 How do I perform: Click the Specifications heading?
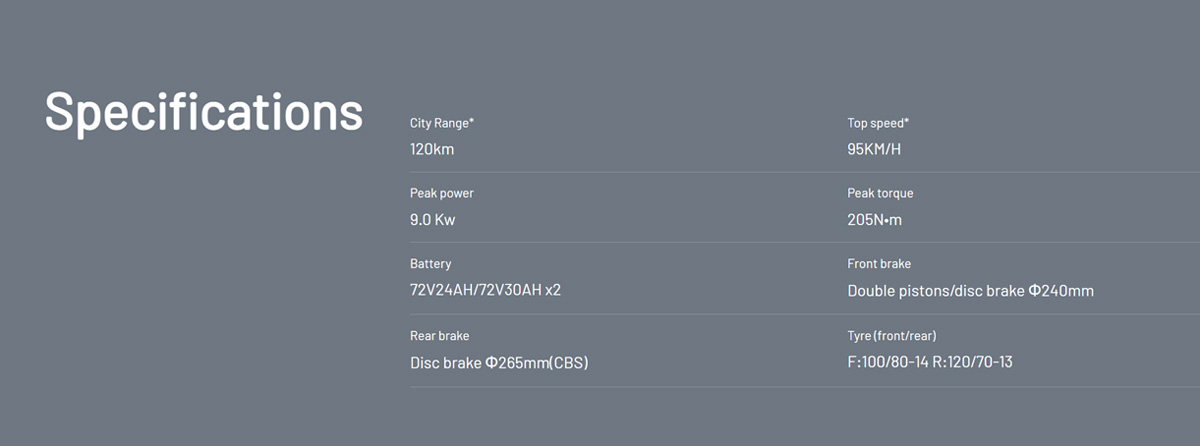(203, 111)
